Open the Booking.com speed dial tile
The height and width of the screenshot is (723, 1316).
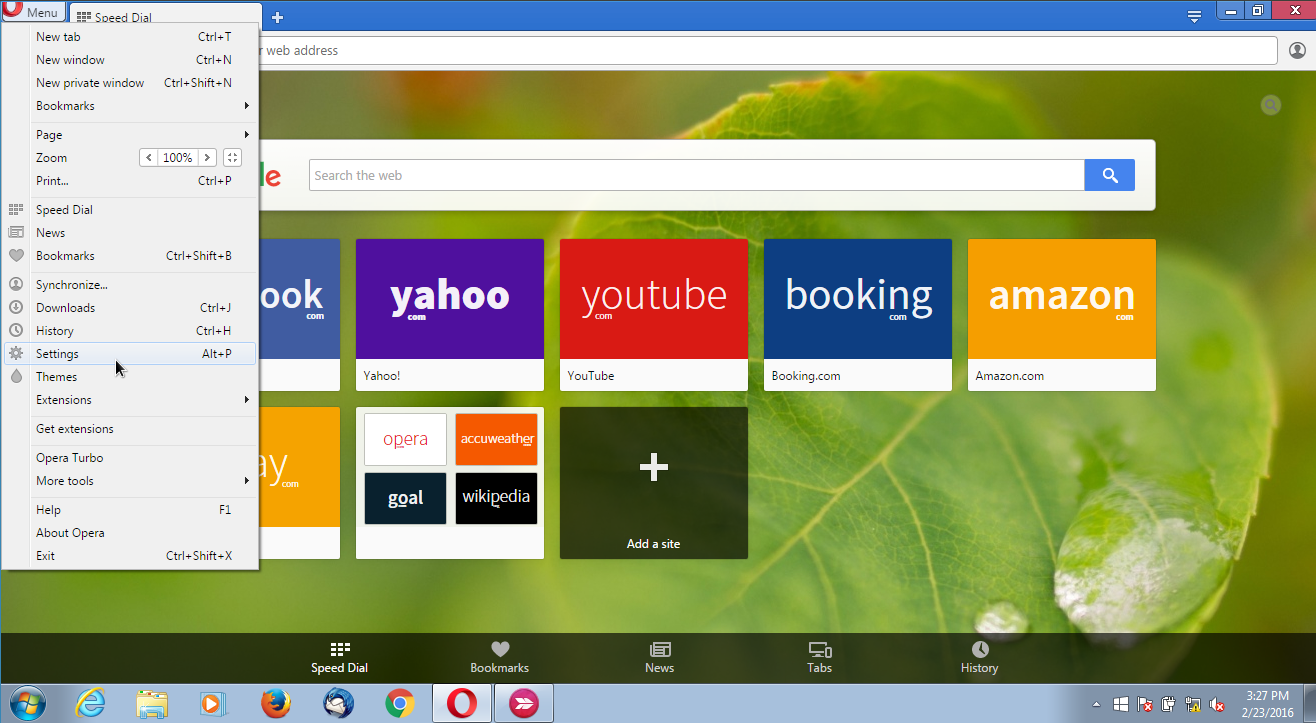tap(858, 314)
